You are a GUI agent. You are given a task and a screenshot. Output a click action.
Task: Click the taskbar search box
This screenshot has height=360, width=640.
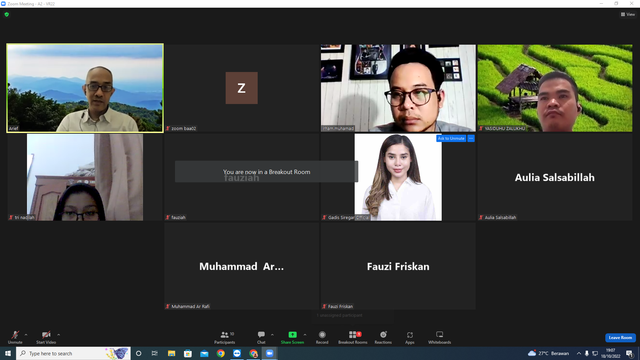tap(73, 353)
